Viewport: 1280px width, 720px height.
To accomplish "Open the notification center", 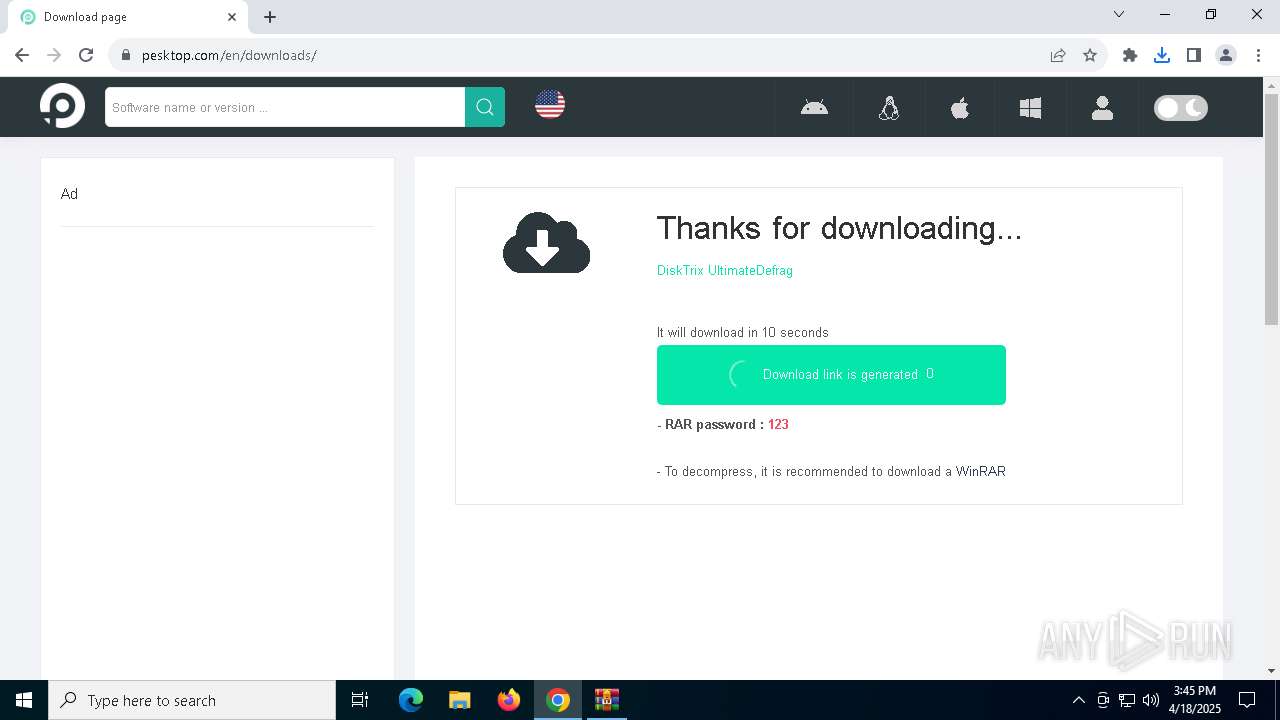I will (1248, 700).
